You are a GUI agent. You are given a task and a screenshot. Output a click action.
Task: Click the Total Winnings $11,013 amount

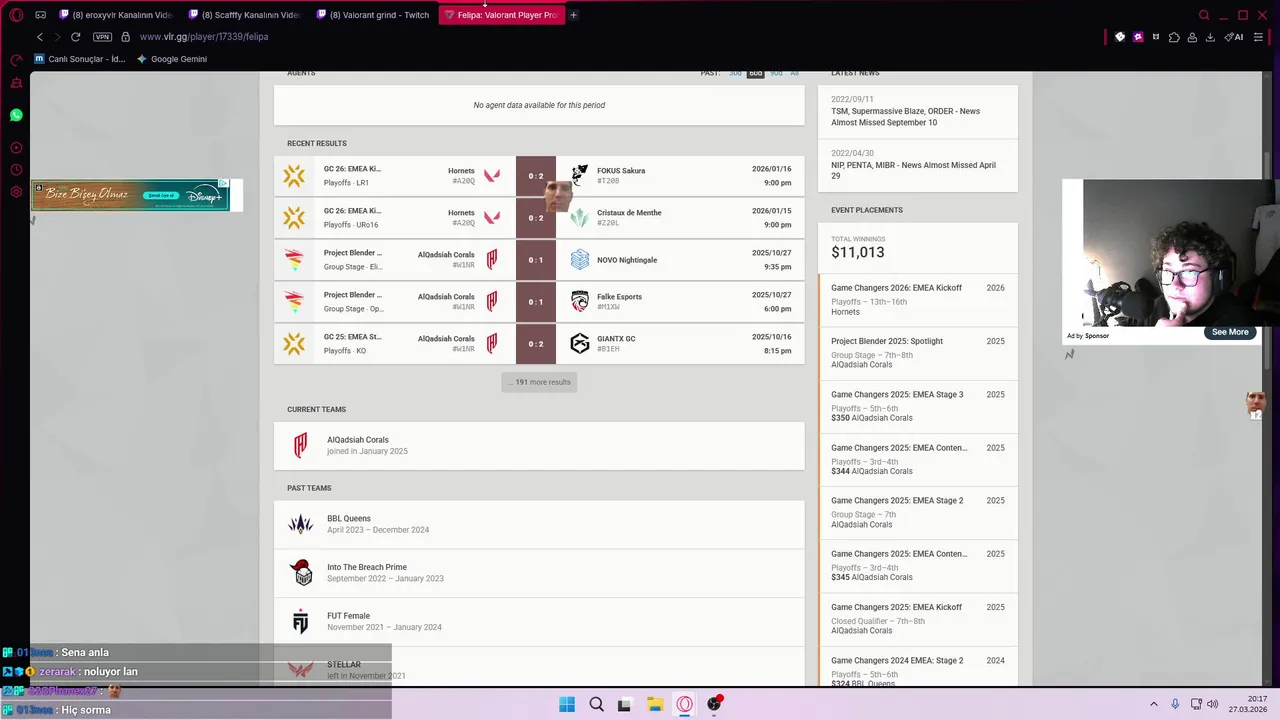(858, 253)
